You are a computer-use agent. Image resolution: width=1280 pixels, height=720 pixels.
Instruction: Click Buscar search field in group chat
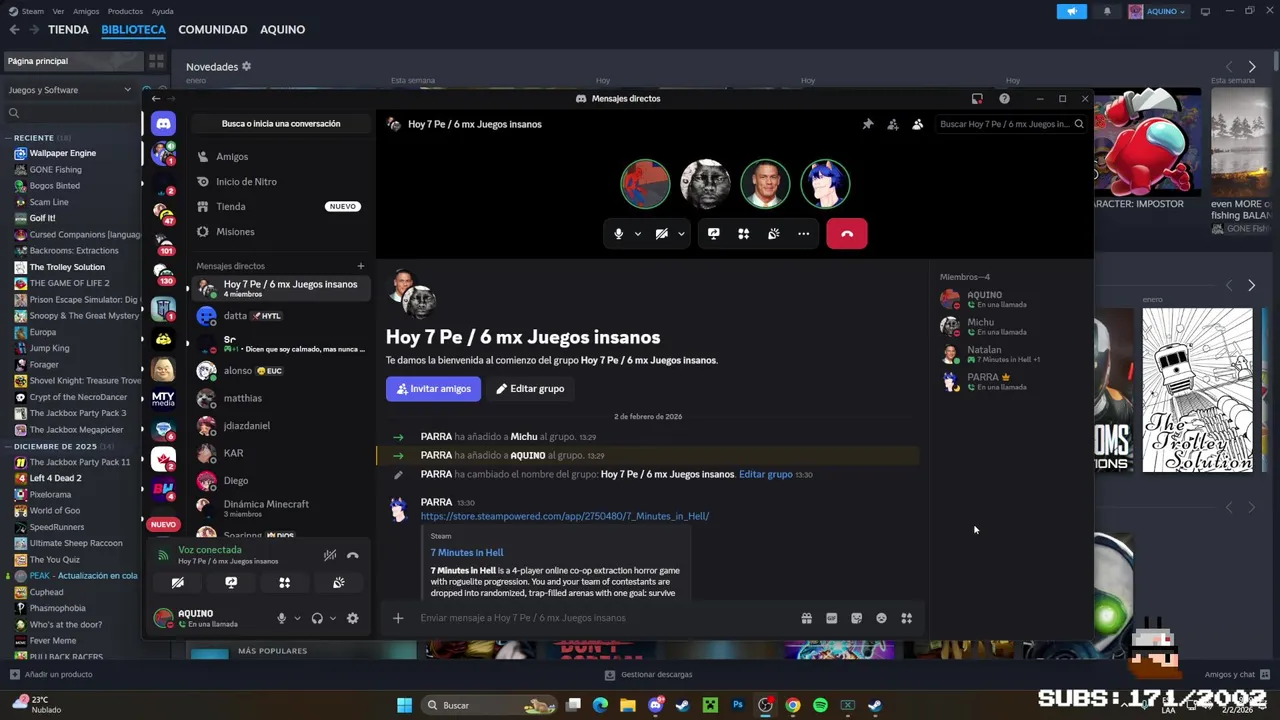coord(1011,124)
